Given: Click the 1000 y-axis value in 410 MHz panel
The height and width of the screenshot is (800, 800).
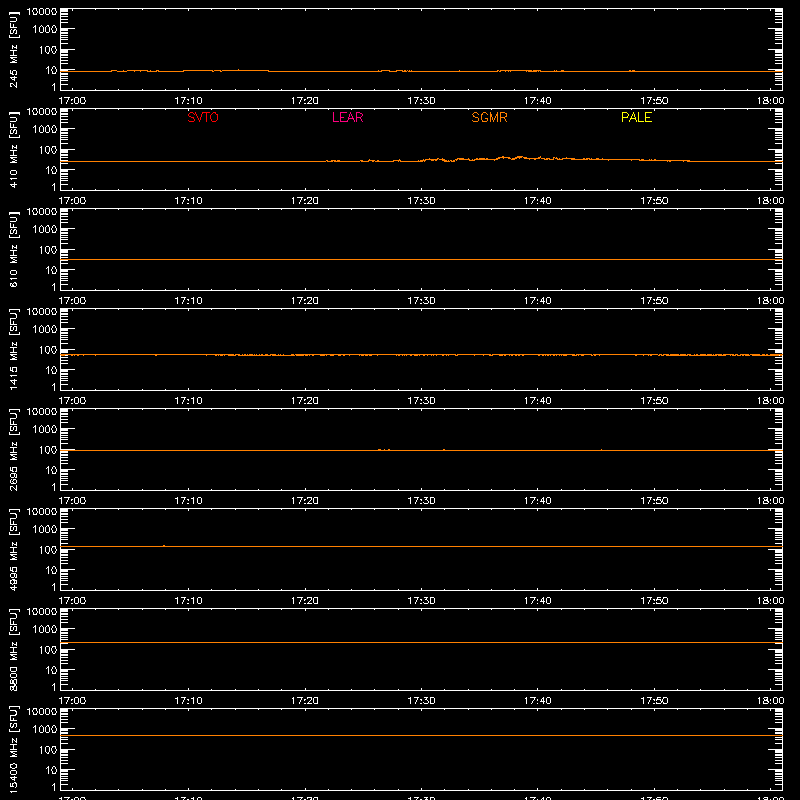Looking at the screenshot, I should tap(45, 130).
